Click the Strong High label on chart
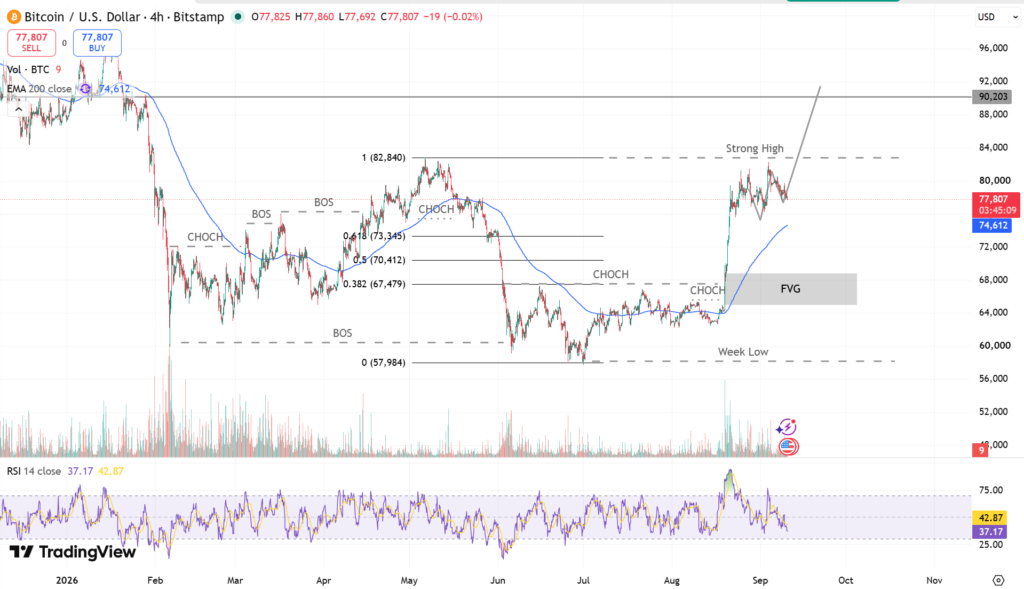1024x589 pixels. pyautogui.click(x=754, y=148)
